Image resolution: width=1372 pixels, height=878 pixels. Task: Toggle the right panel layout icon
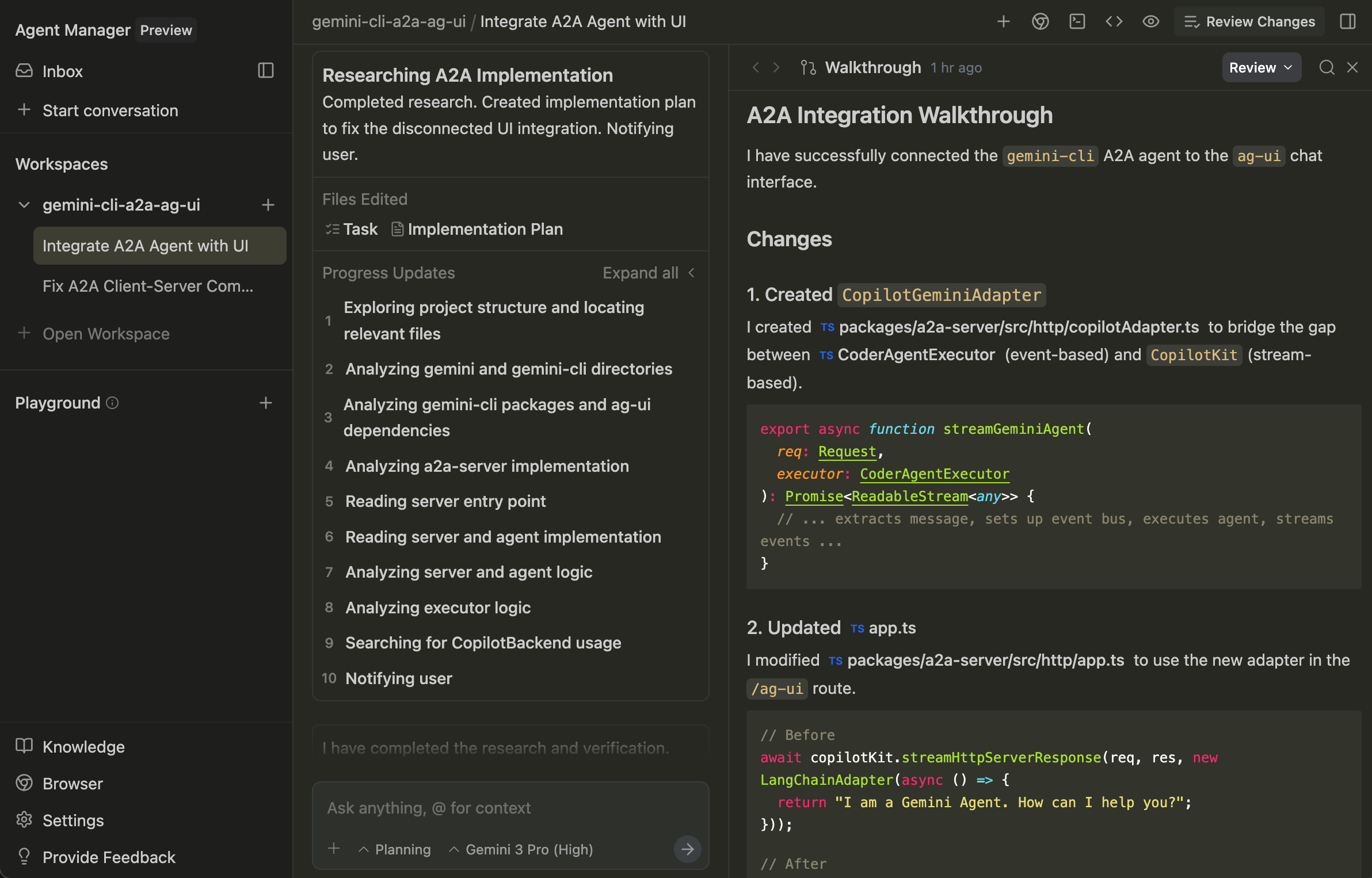[1348, 21]
